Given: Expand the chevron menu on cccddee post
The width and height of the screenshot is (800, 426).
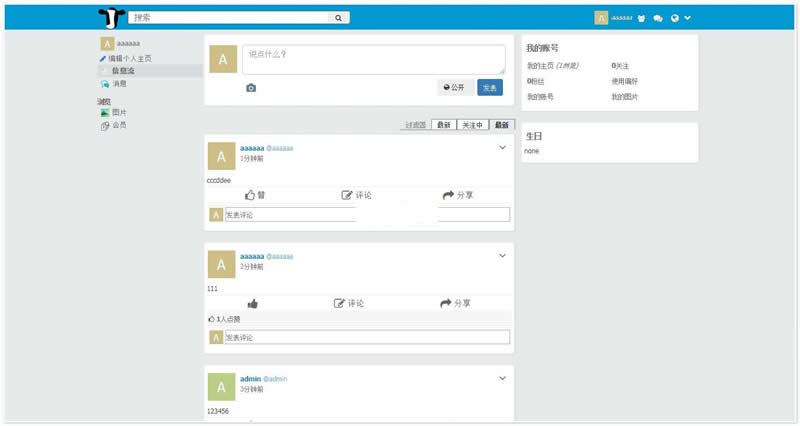Looking at the screenshot, I should 502,148.
